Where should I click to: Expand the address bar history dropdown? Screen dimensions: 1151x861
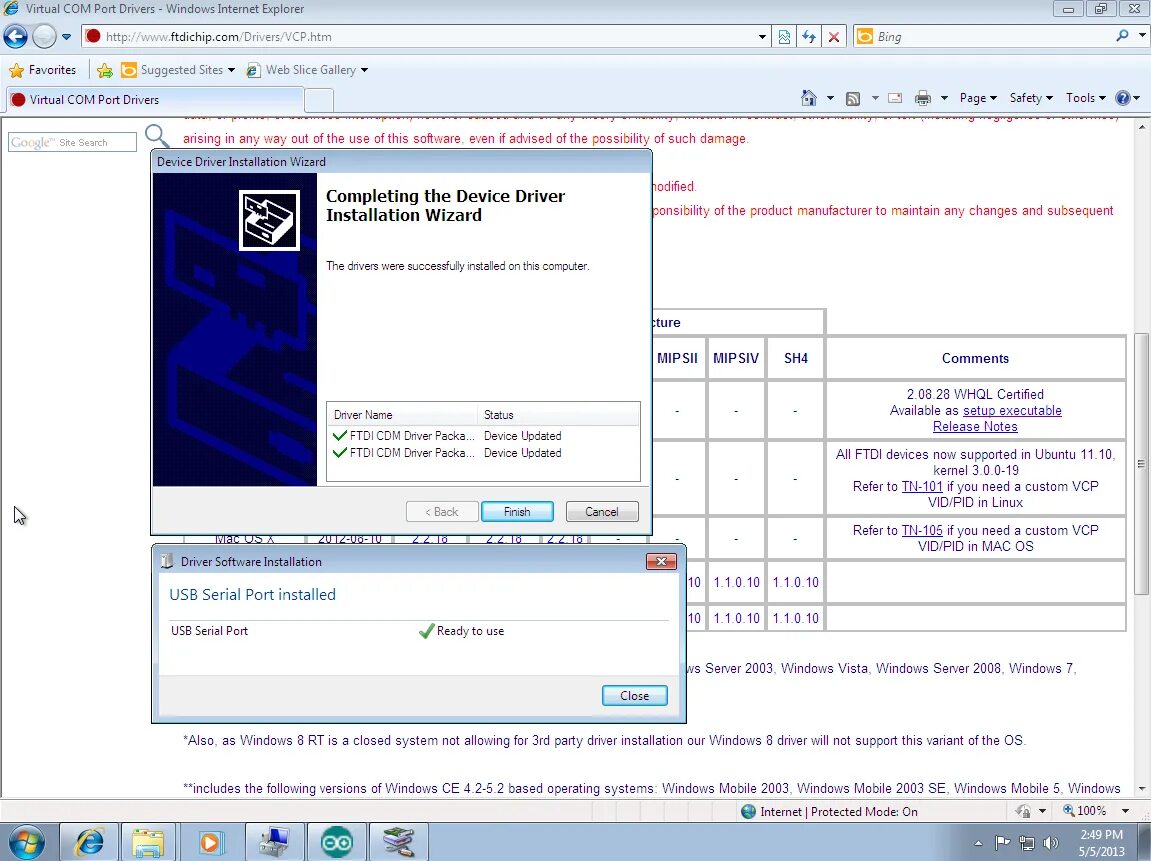click(x=762, y=37)
